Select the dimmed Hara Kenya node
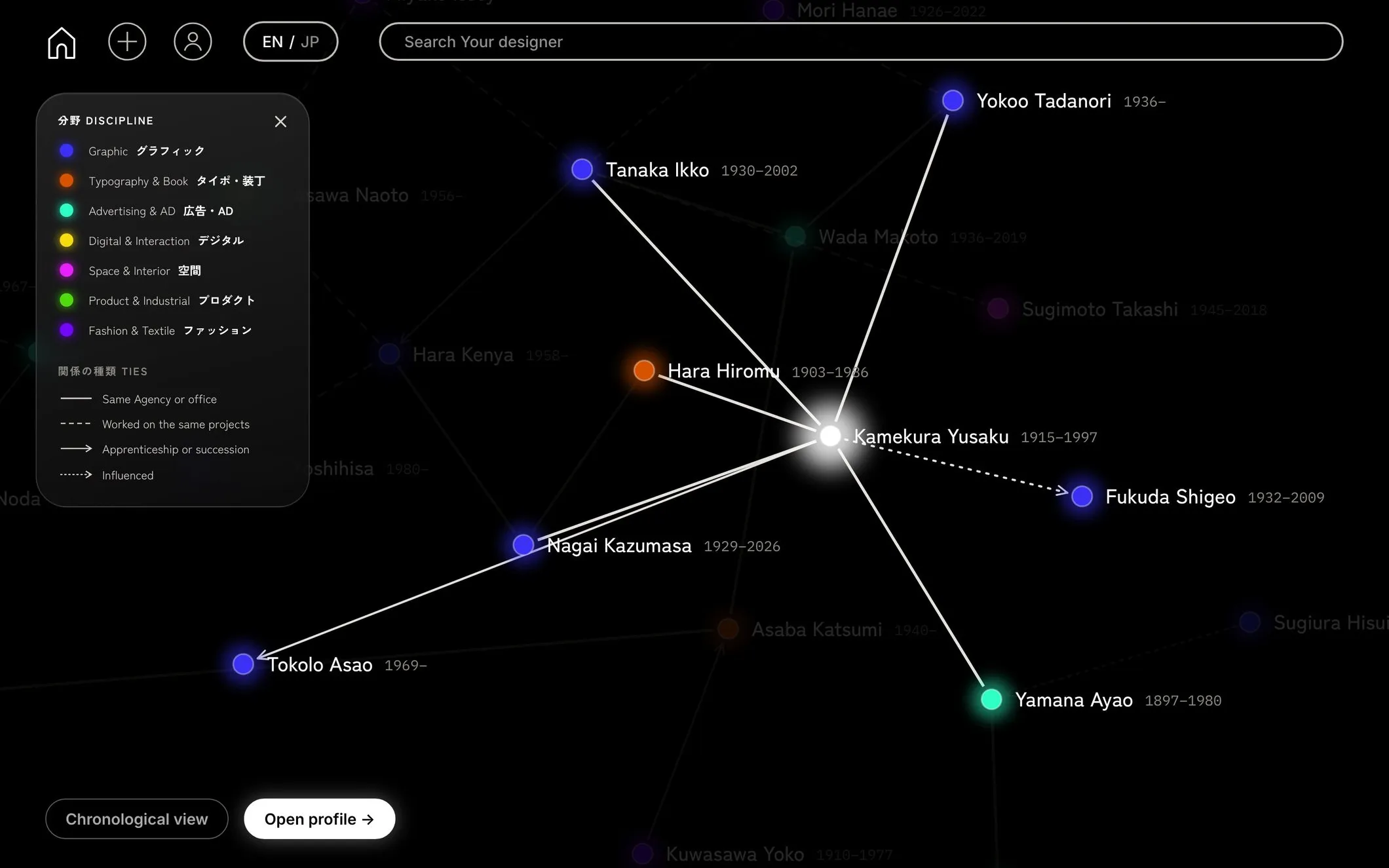The height and width of the screenshot is (868, 1389). (389, 354)
